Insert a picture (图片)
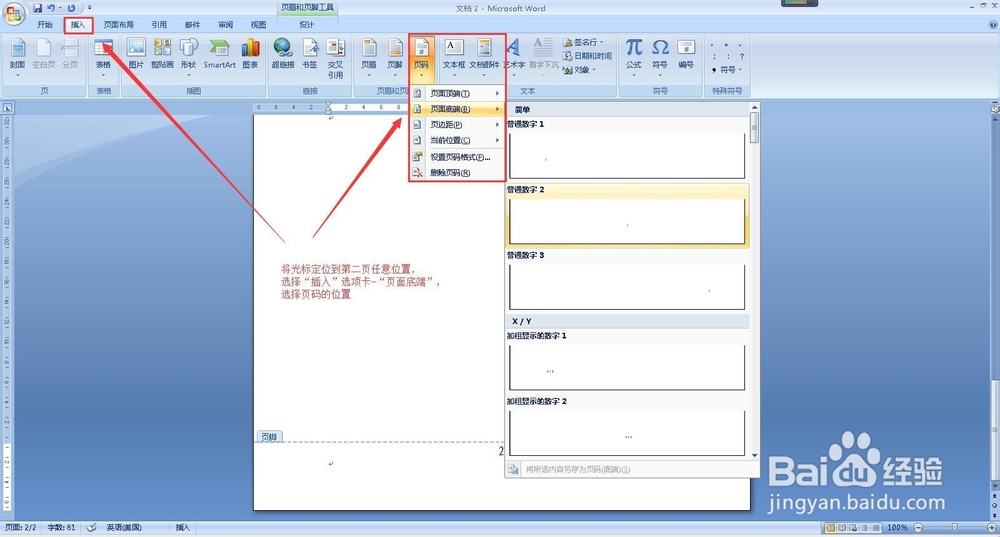Screen dimensions: 1000x537 136,54
